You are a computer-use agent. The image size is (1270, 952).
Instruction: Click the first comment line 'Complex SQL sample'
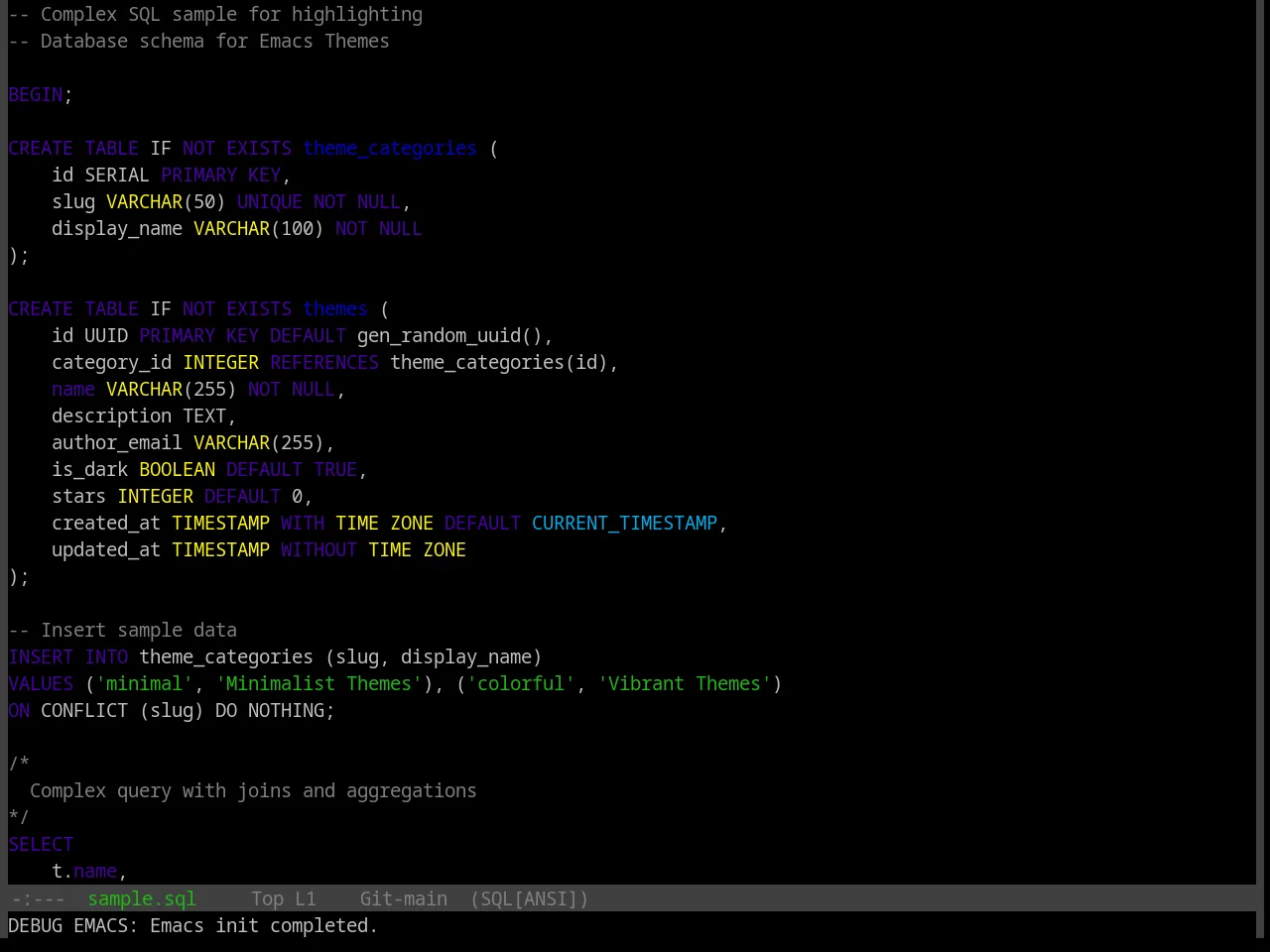(215, 14)
